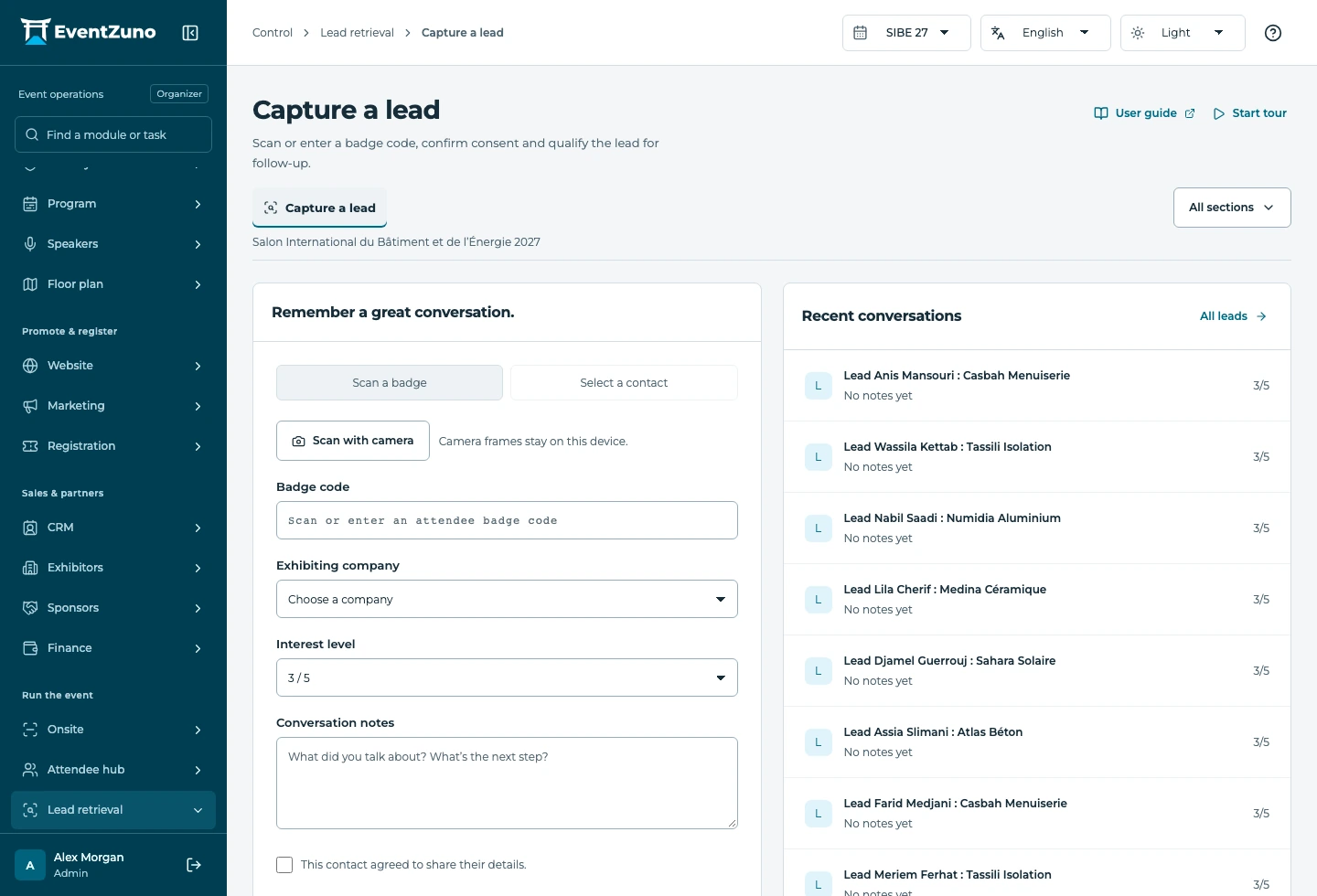Switch to Select a contact mode
This screenshot has width=1317, height=896.
(x=624, y=383)
